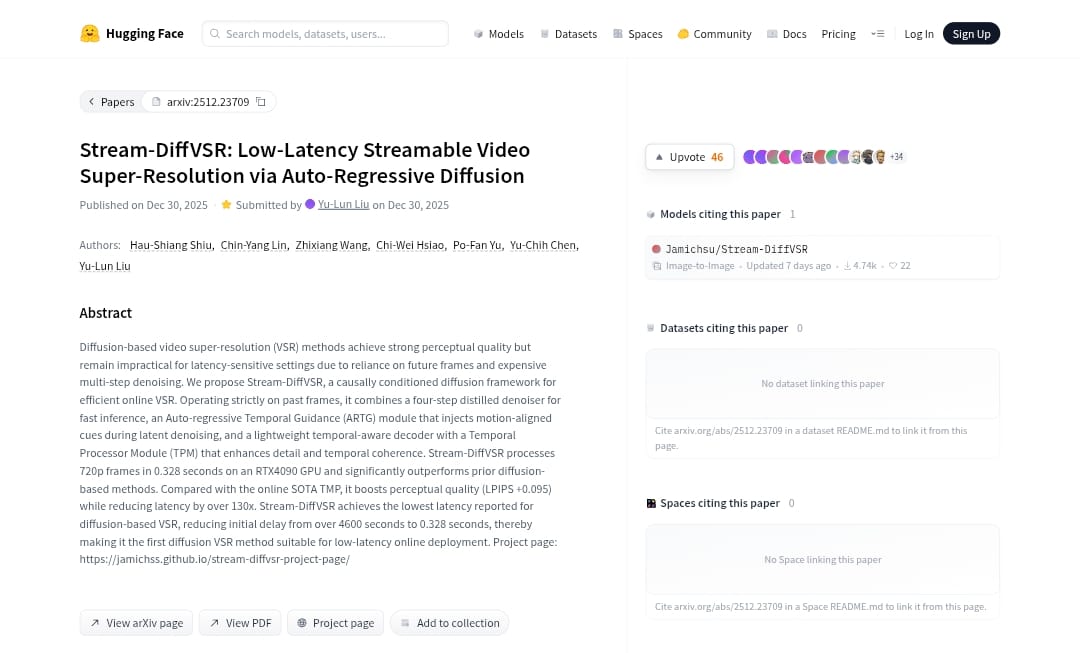The width and height of the screenshot is (1080, 653).
Task: Open the Models navigation tab
Action: tap(498, 34)
